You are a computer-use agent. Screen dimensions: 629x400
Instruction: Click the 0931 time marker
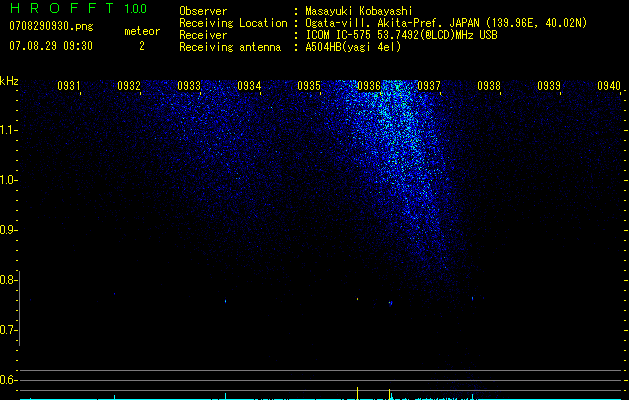click(69, 86)
